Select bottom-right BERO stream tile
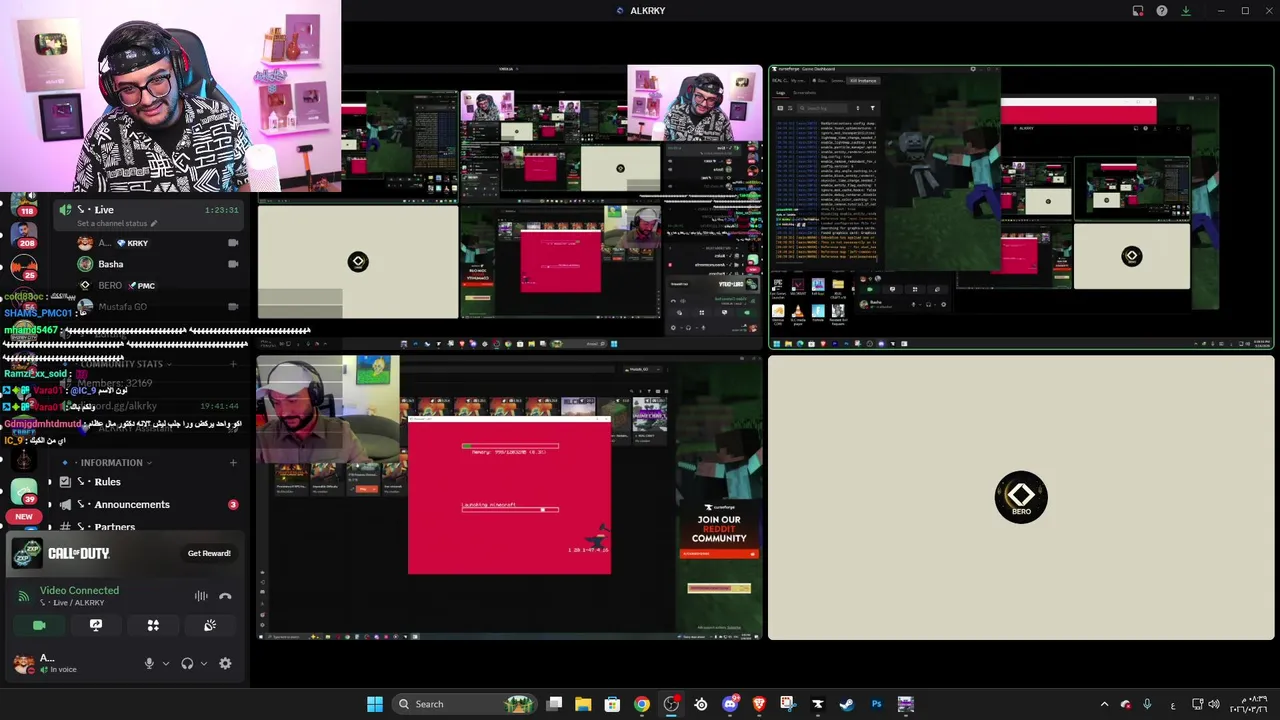Screen dimensions: 1280x720 (x=1021, y=497)
